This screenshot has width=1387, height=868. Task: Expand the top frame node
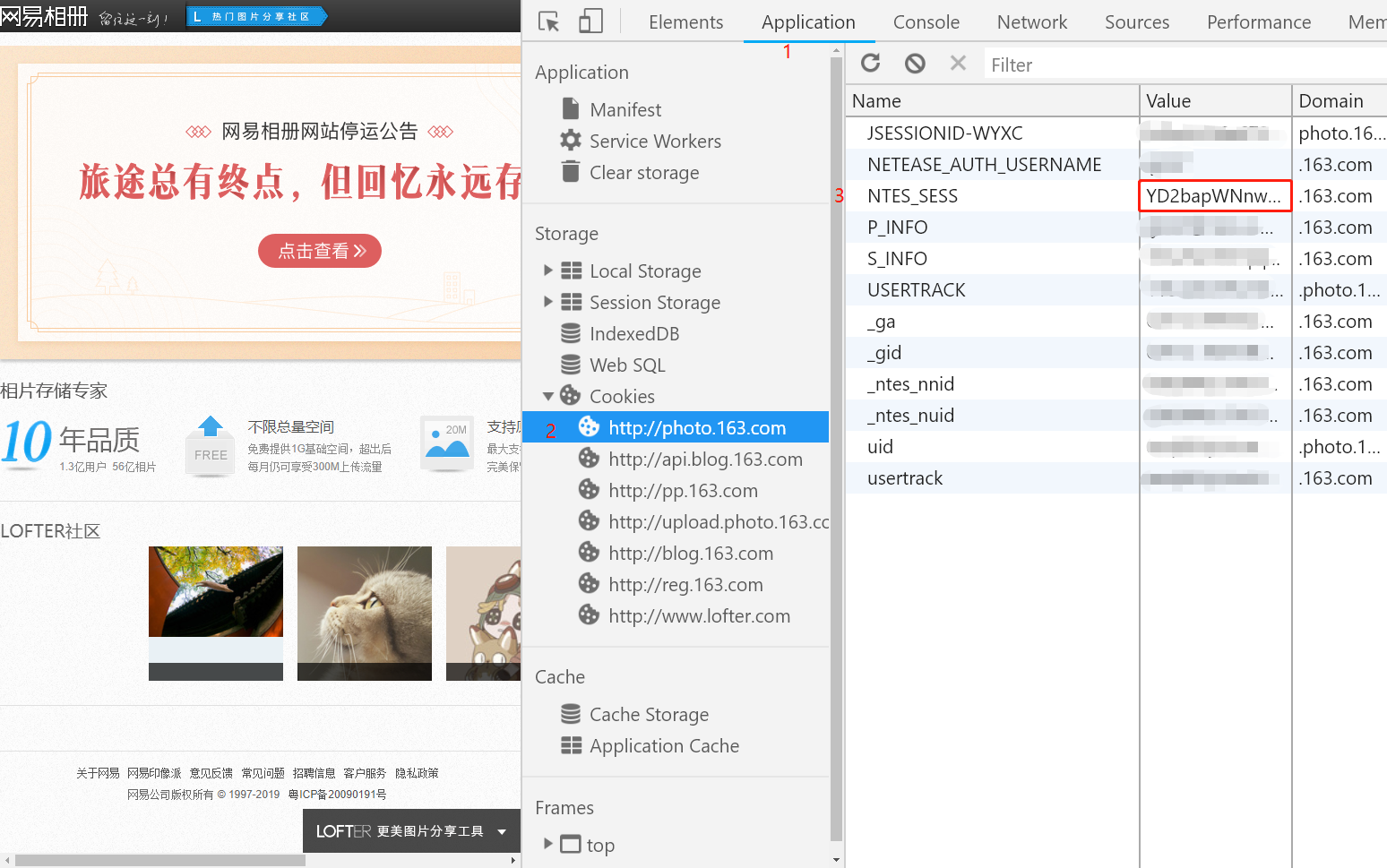coord(548,844)
